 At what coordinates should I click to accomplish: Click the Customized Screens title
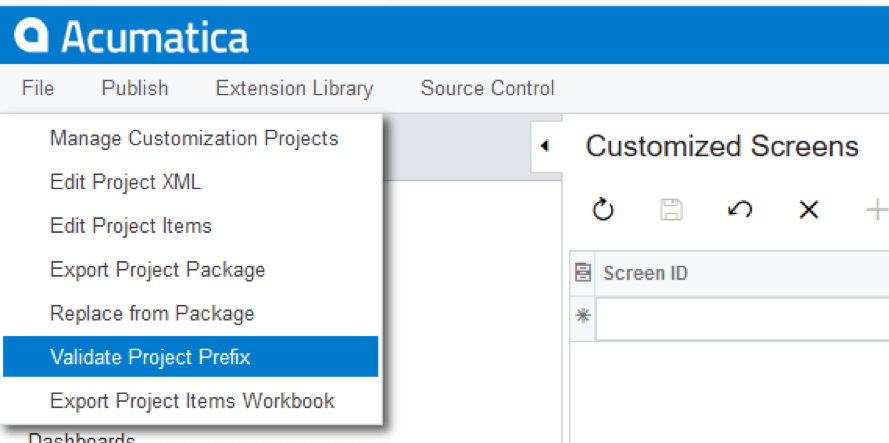point(722,146)
